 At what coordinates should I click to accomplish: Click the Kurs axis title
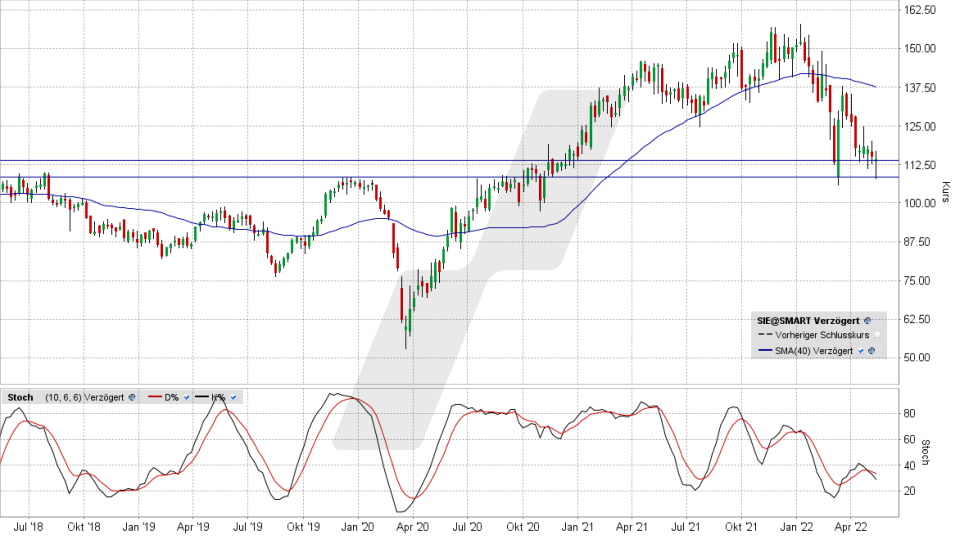coord(946,192)
